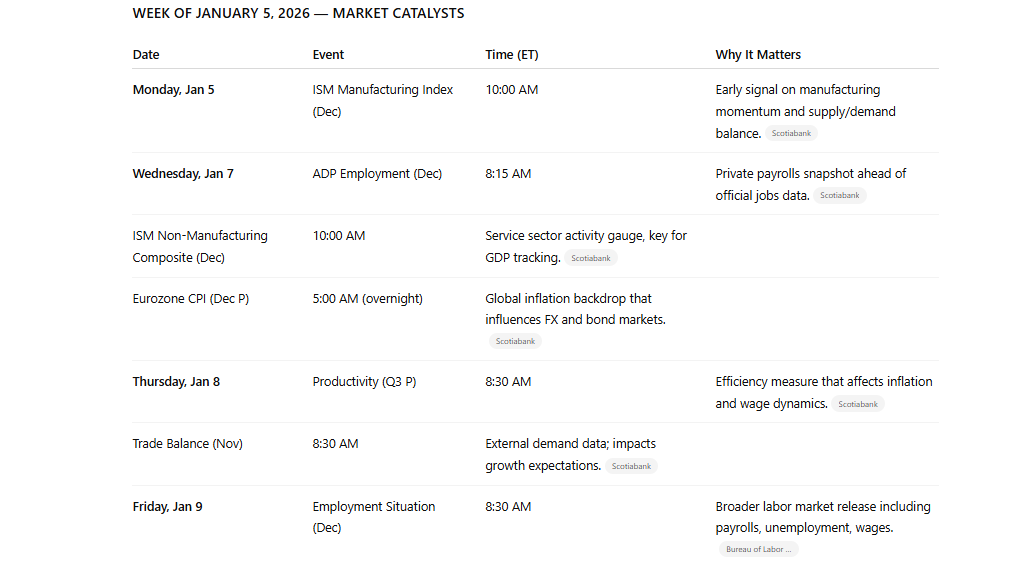Image resolution: width=1035 pixels, height=577 pixels.
Task: Open the Scotiabank source under 'FX and bond markets'
Action: 516,342
